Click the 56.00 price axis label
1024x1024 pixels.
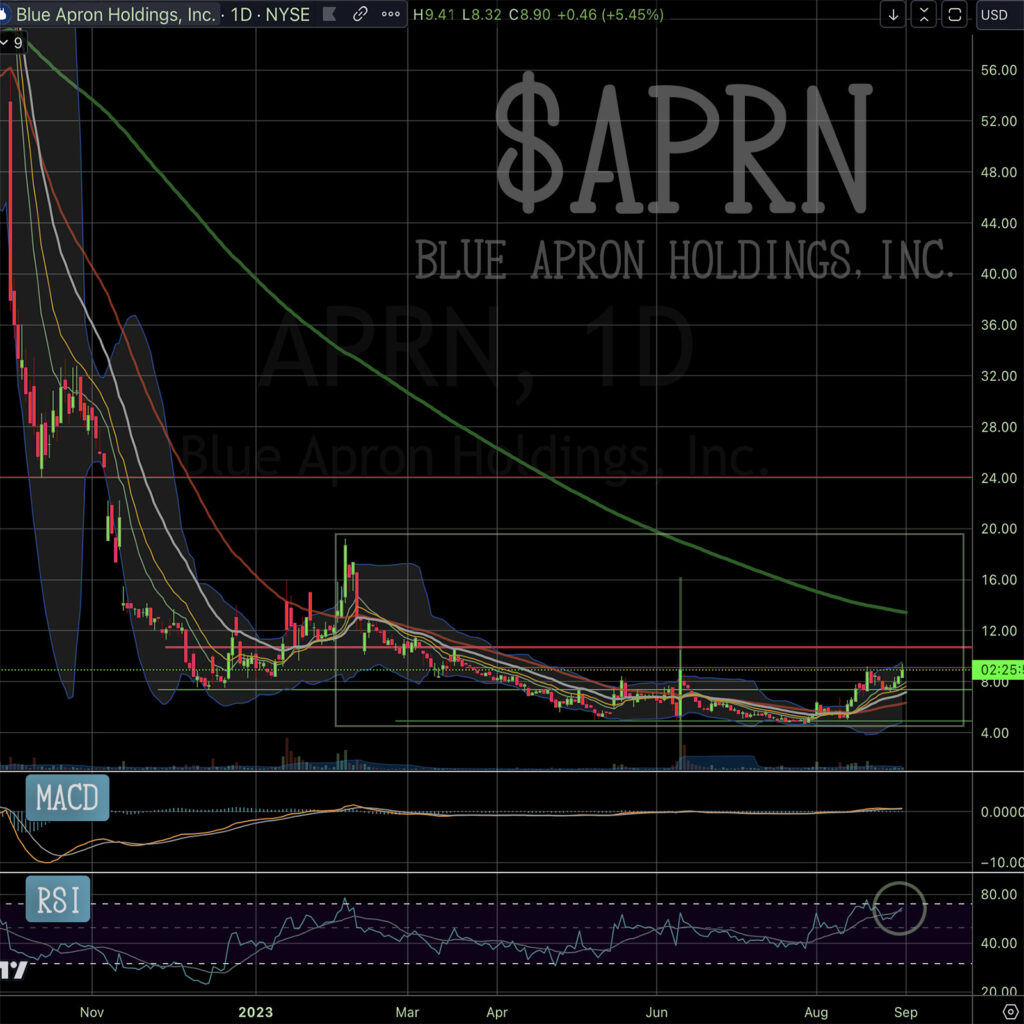pos(999,70)
